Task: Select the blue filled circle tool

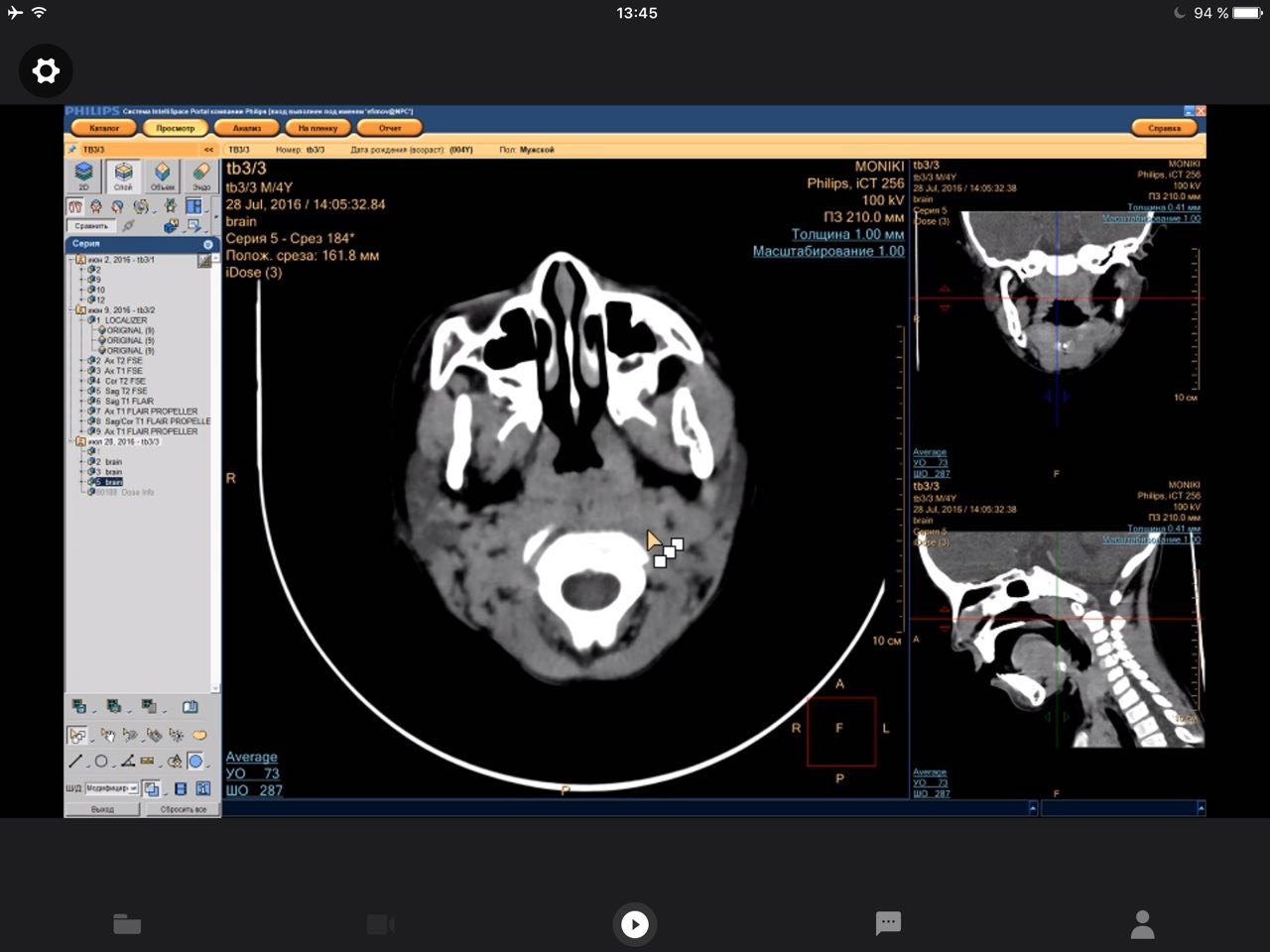Action: point(196,762)
